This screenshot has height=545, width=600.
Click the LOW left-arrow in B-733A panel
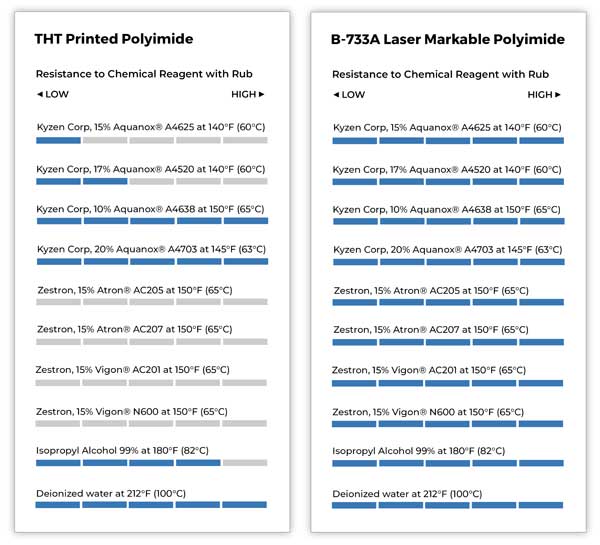tap(336, 95)
